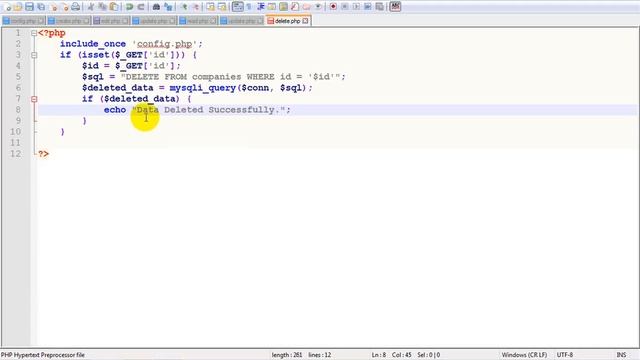This screenshot has width=640, height=360.
Task: Close the read.php tab
Action: (x=213, y=21)
